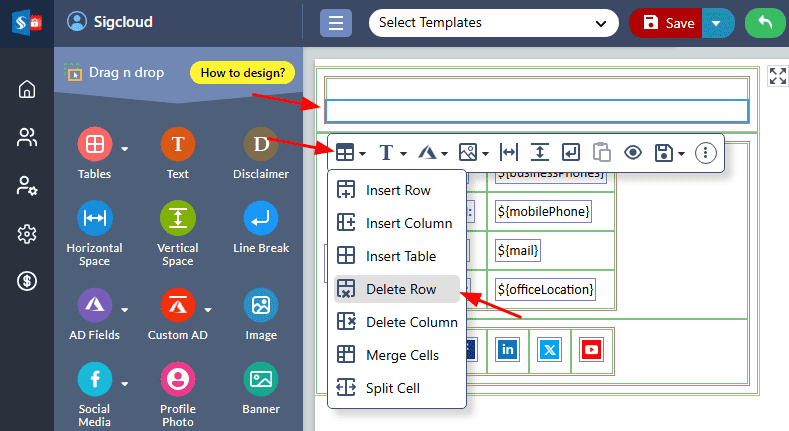
Task: Click the paste clipboard icon in floating toolbar
Action: 601,153
